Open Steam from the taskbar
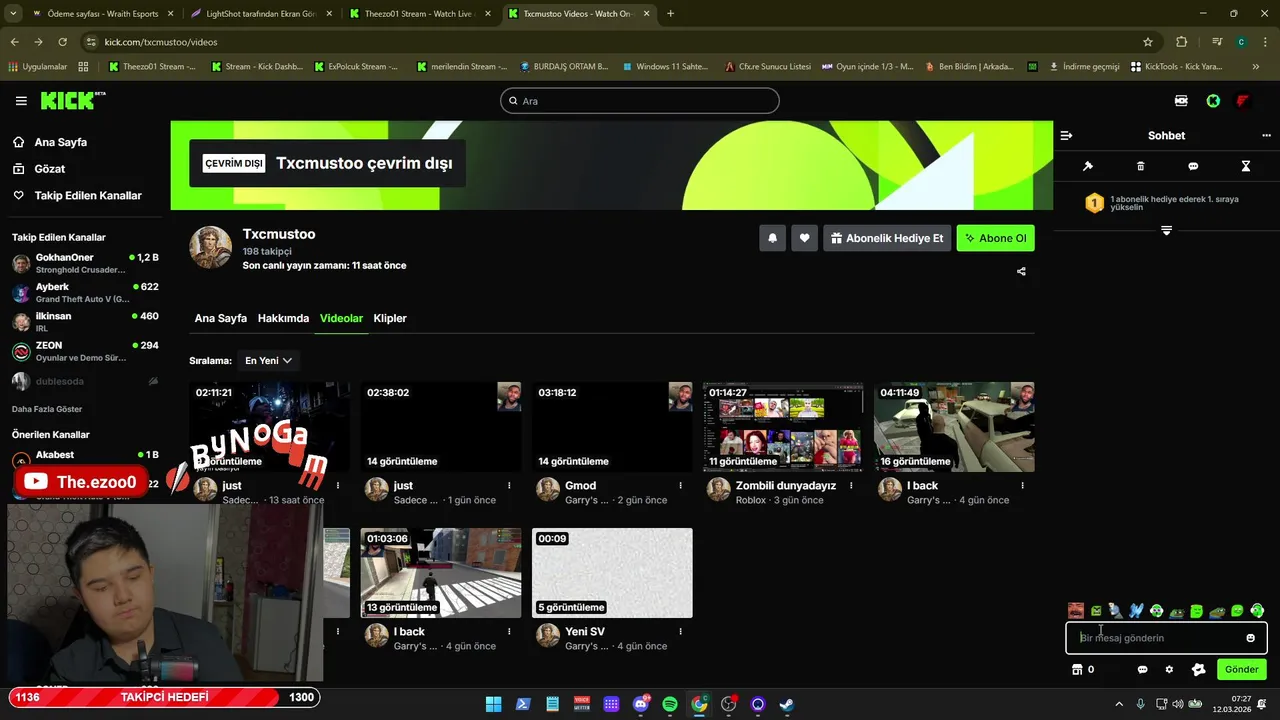Viewport: 1280px width, 720px height. pyautogui.click(x=787, y=704)
